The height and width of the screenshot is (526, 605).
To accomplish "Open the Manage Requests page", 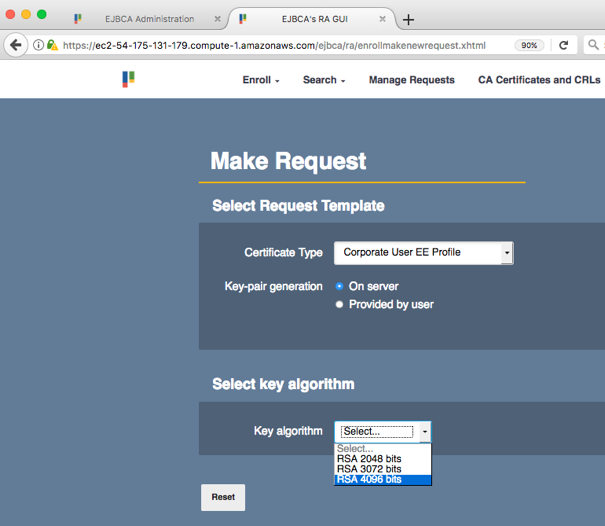I will pos(411,80).
